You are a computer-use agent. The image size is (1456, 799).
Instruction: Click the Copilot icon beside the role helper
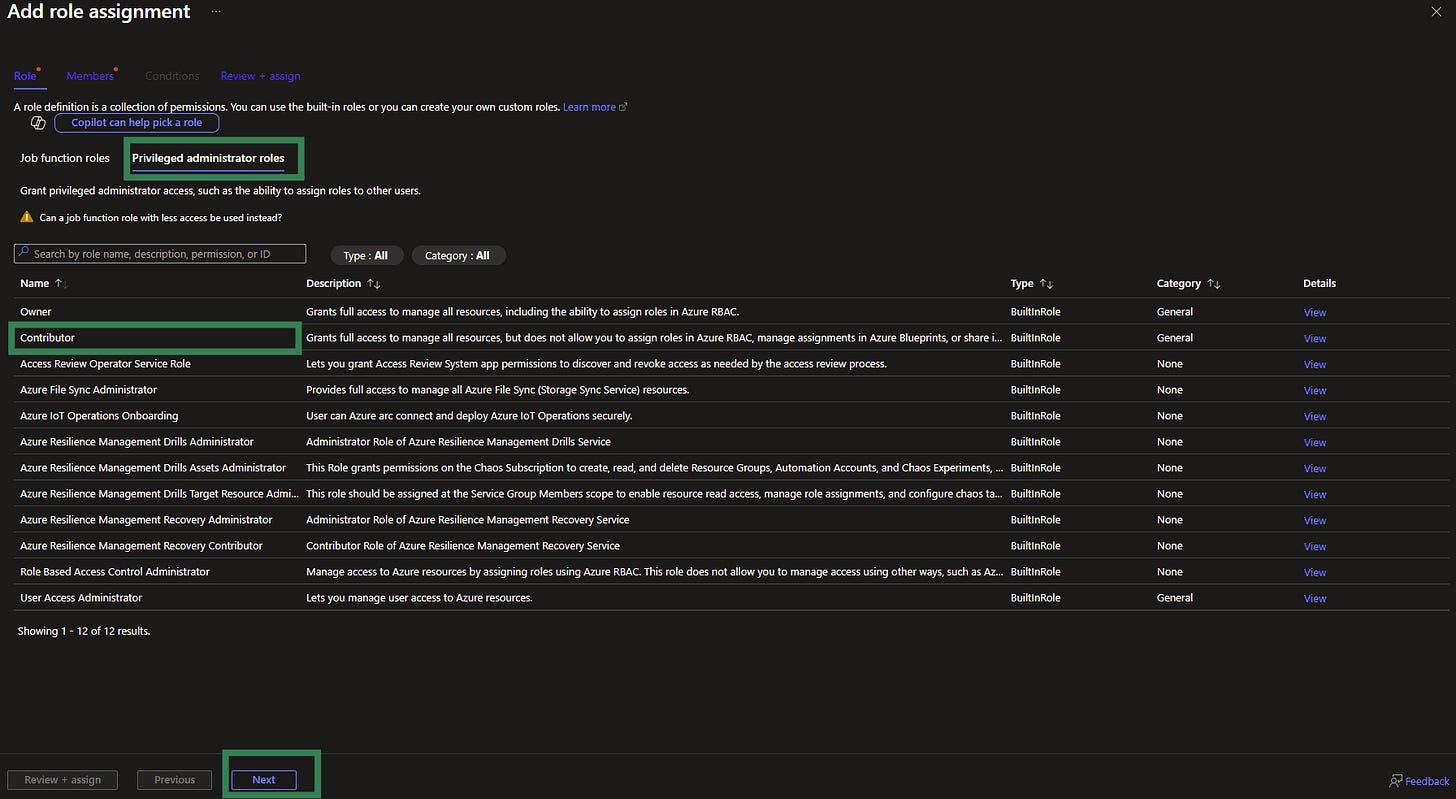pos(38,123)
